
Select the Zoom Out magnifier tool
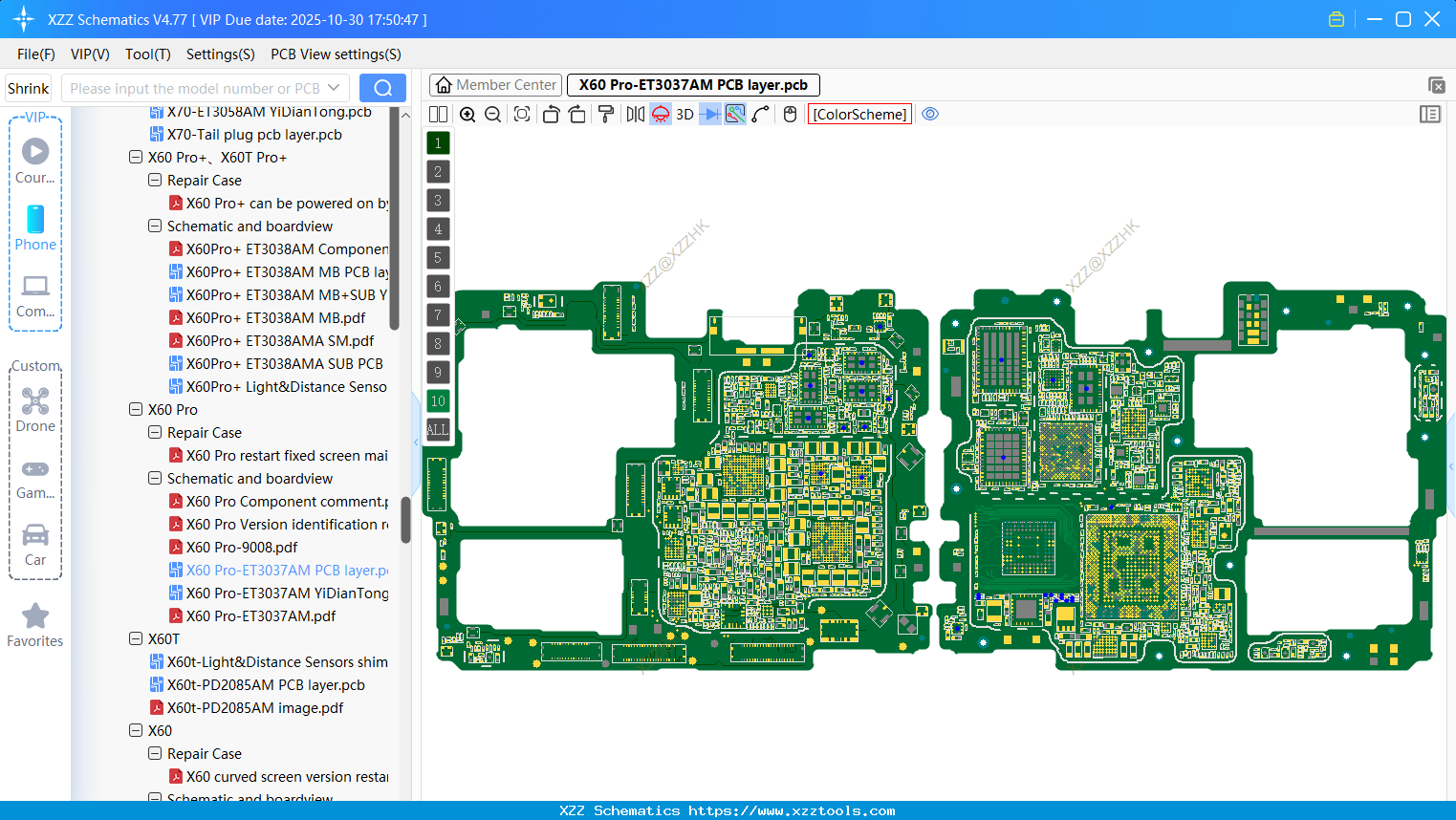tap(491, 114)
